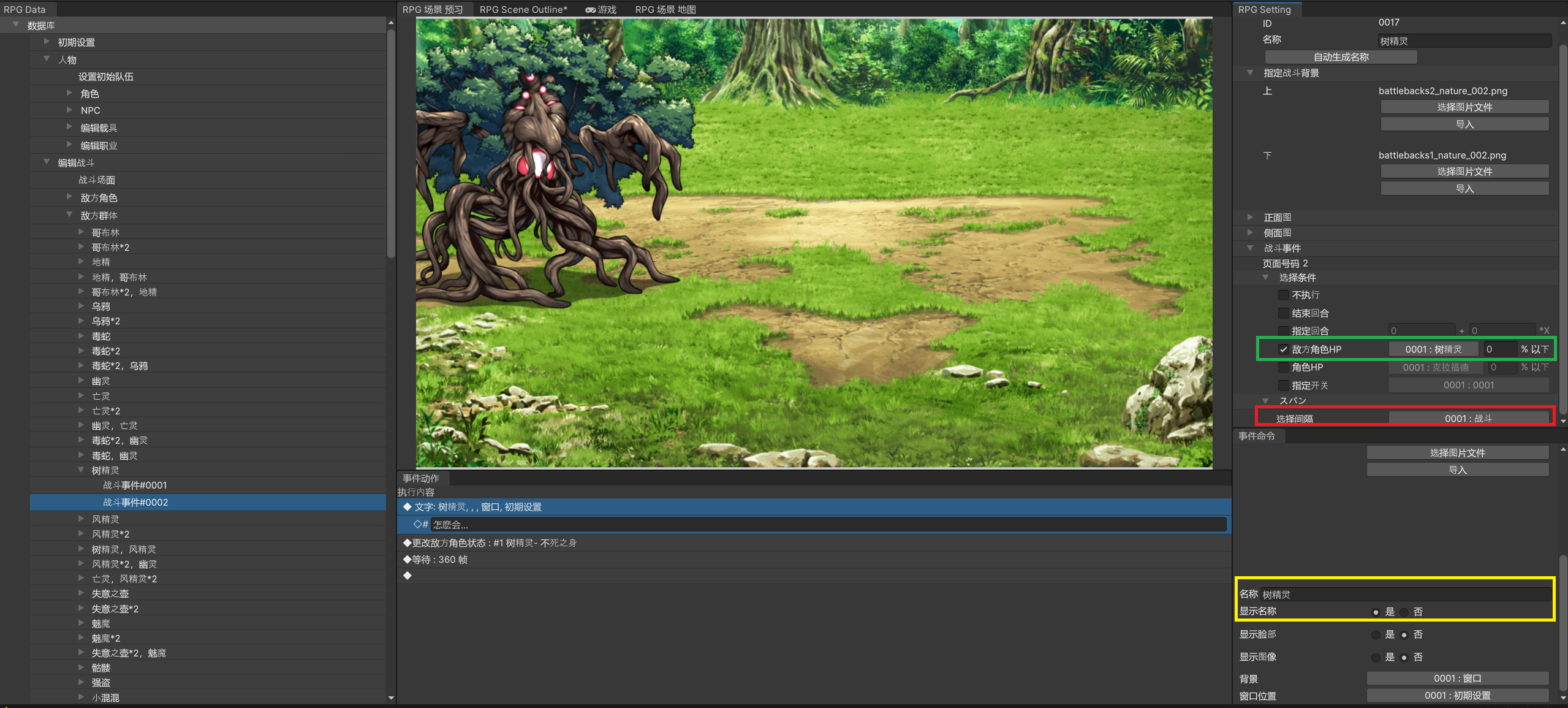The height and width of the screenshot is (708, 1568).
Task: Collapse the 树精灵 enemy group tree
Action: 81,470
